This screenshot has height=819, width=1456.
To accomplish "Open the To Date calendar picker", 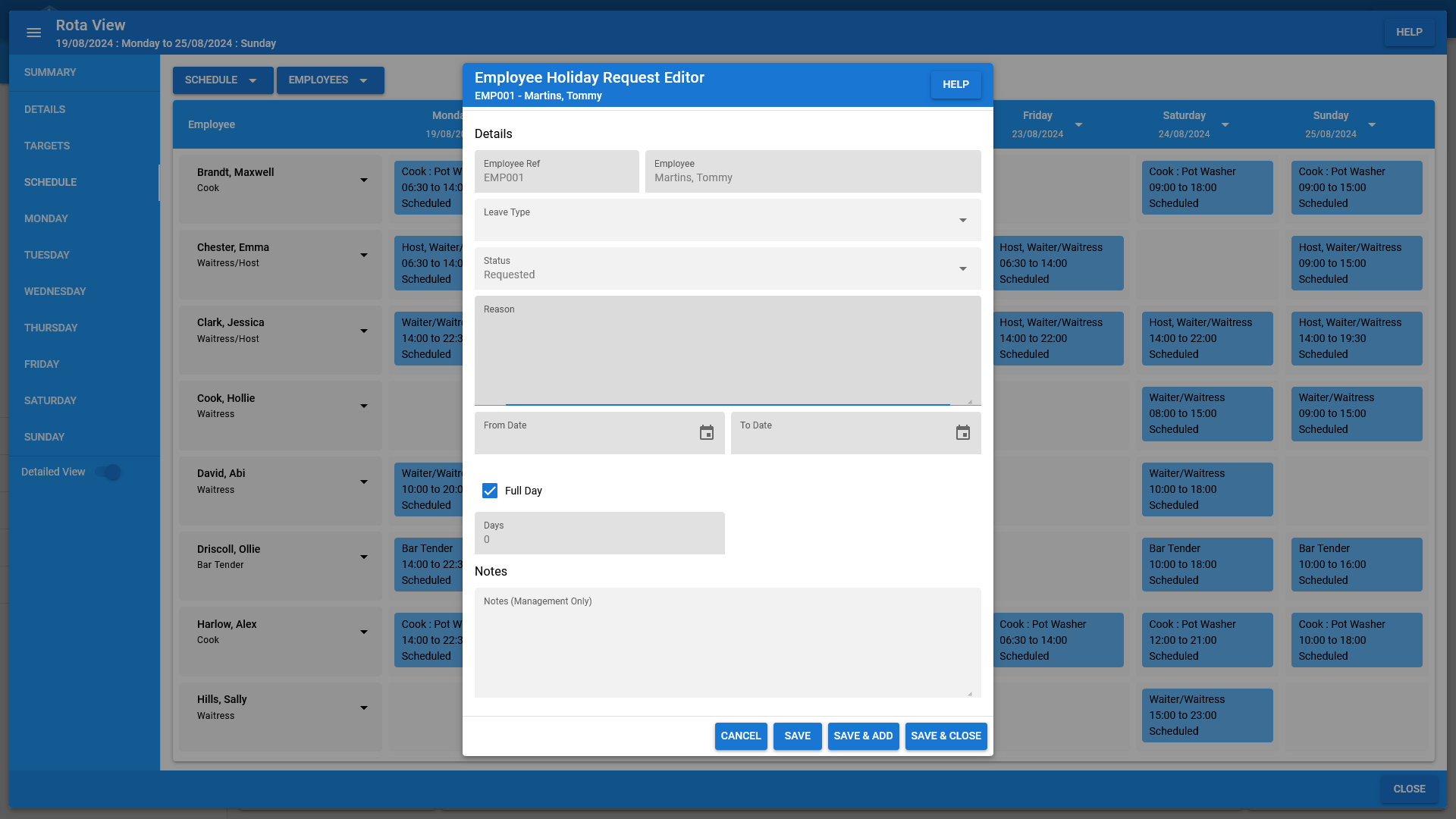I will [963, 433].
